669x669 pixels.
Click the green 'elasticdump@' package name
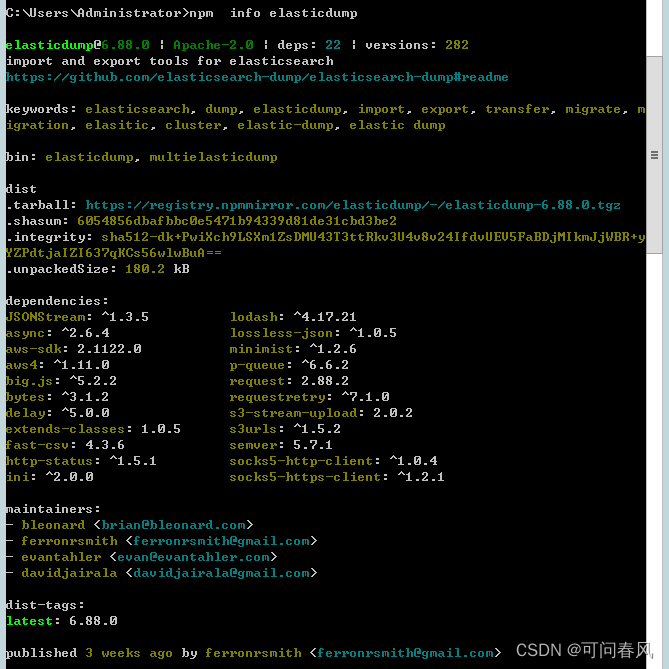point(53,45)
